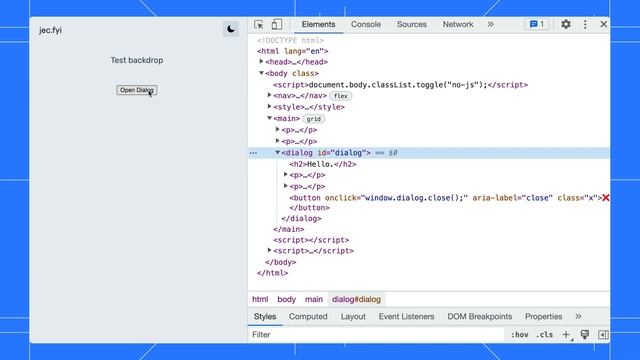Toggle :hov element state panel
This screenshot has width=640, height=360.
520,335
